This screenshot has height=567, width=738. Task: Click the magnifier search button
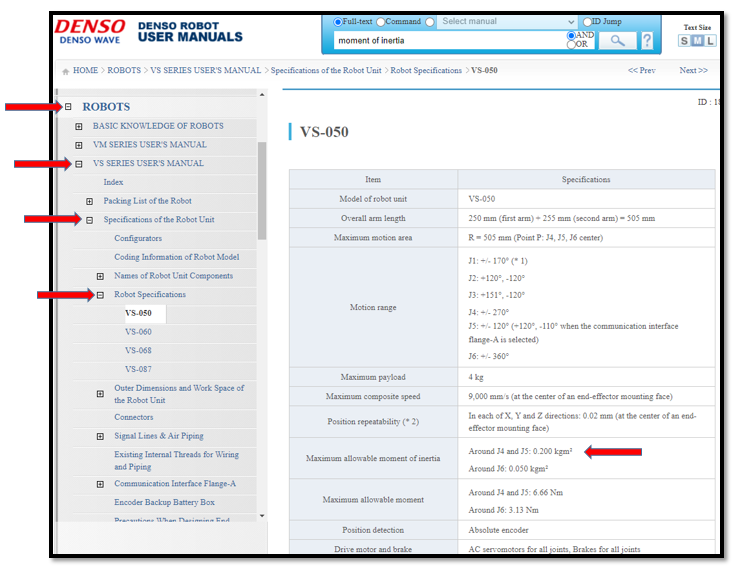pos(618,40)
